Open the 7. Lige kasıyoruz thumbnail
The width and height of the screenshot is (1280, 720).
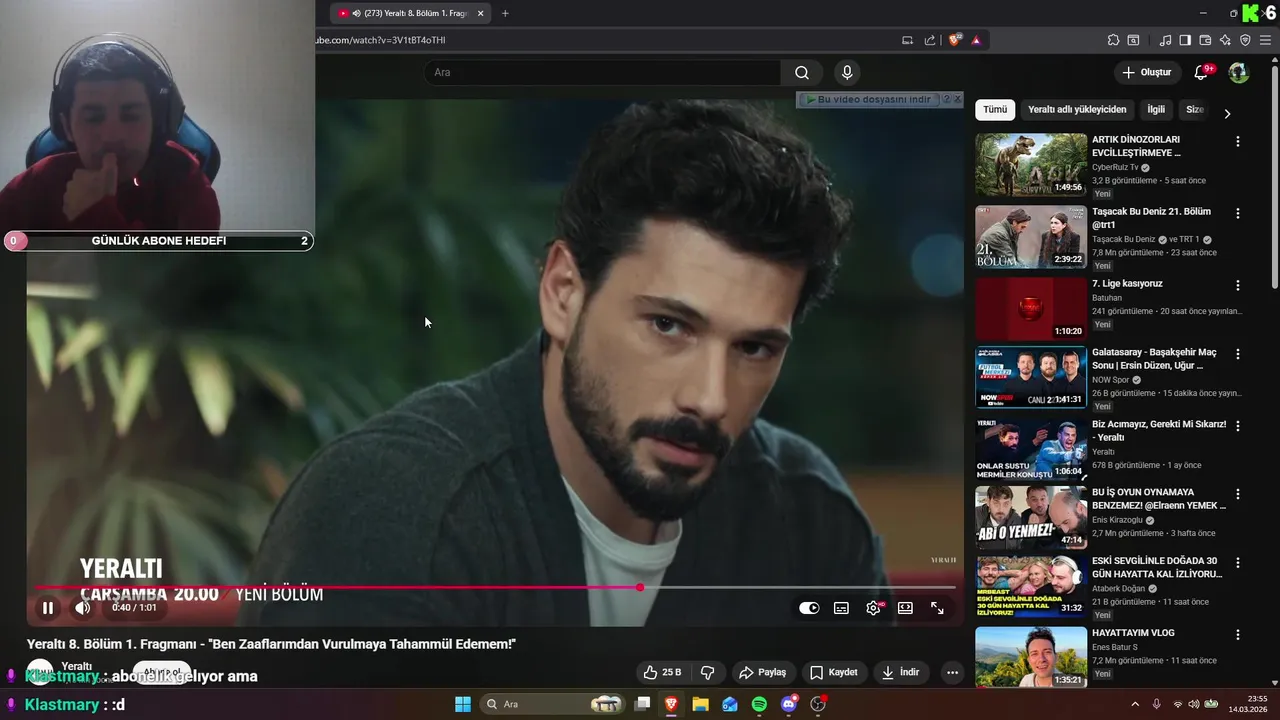[1031, 309]
